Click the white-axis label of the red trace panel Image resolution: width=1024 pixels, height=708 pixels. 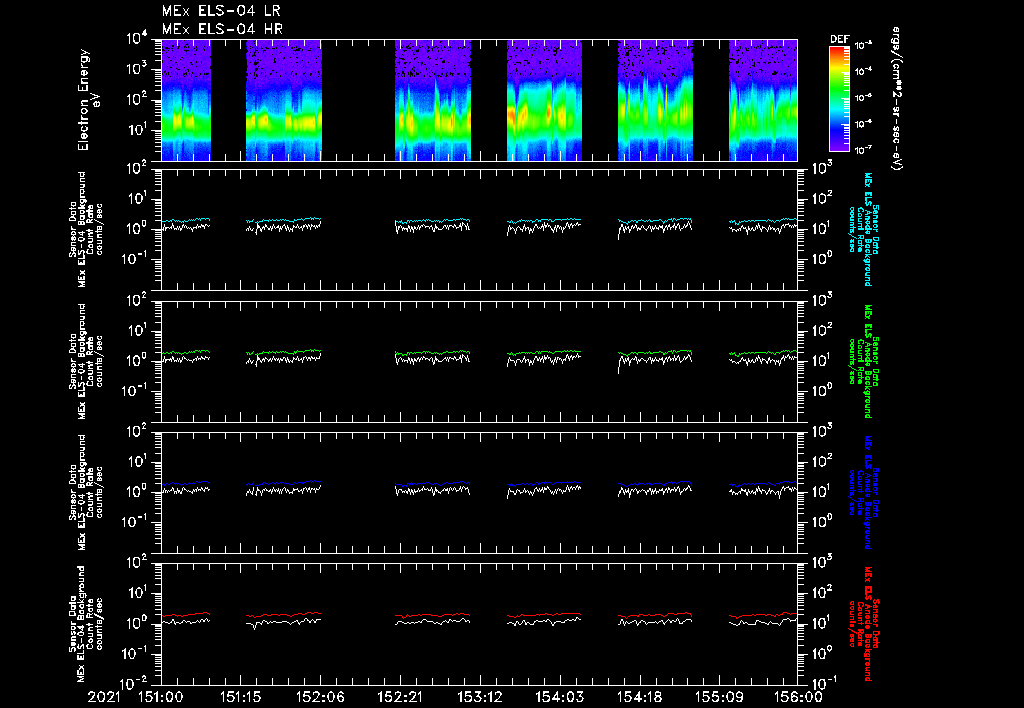point(86,624)
